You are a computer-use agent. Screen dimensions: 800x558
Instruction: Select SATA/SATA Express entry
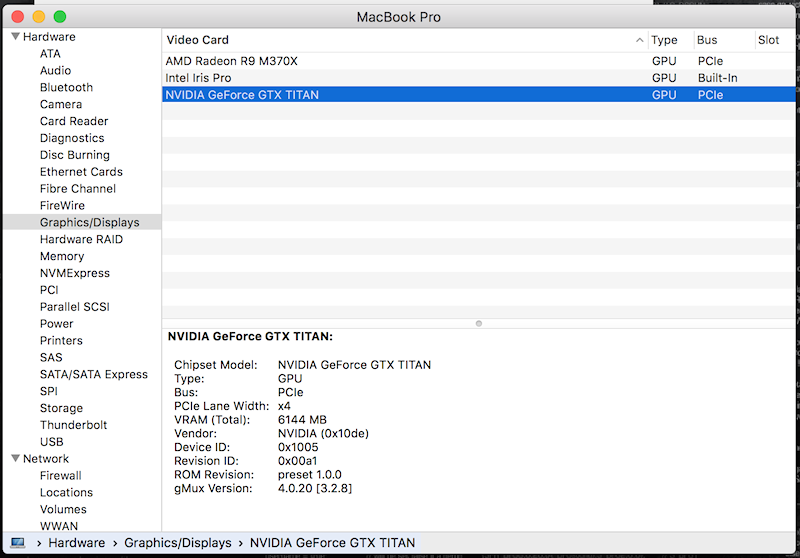coord(94,374)
